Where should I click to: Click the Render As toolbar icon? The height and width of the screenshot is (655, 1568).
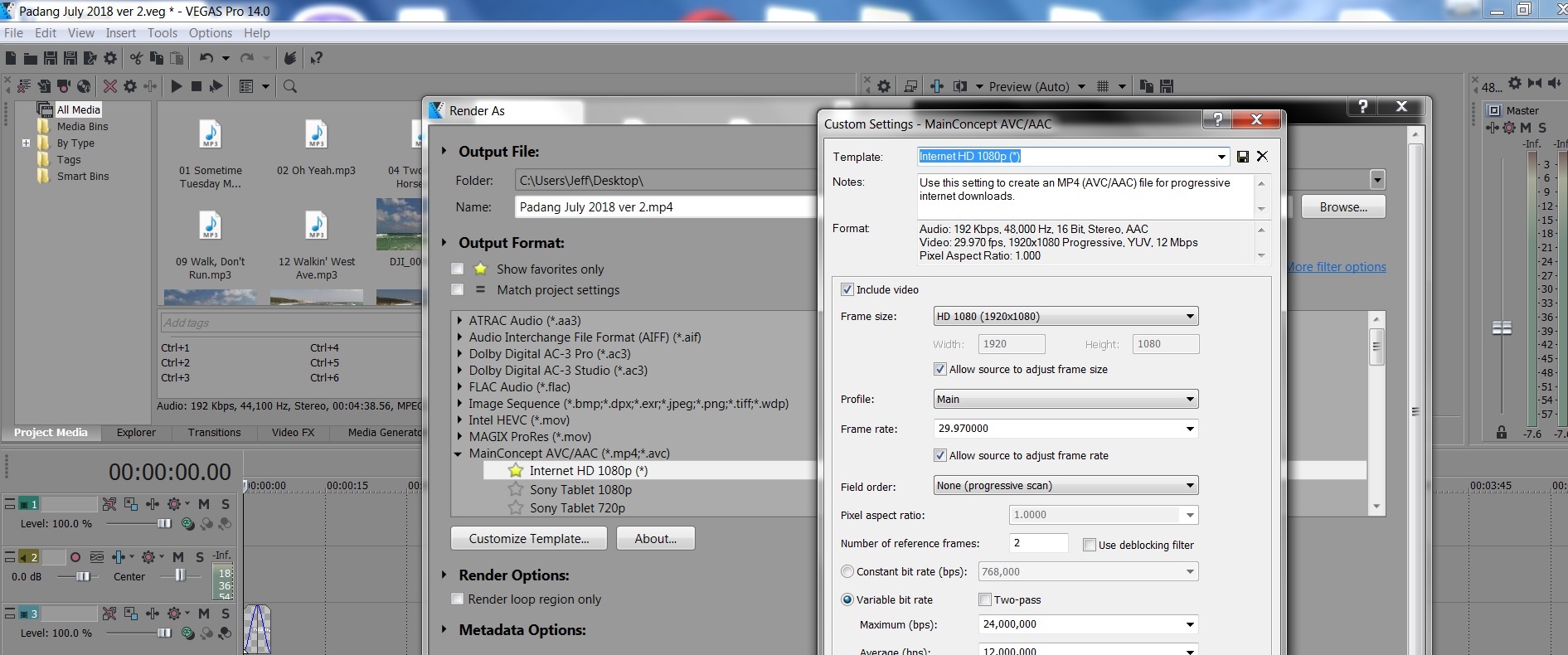point(90,58)
